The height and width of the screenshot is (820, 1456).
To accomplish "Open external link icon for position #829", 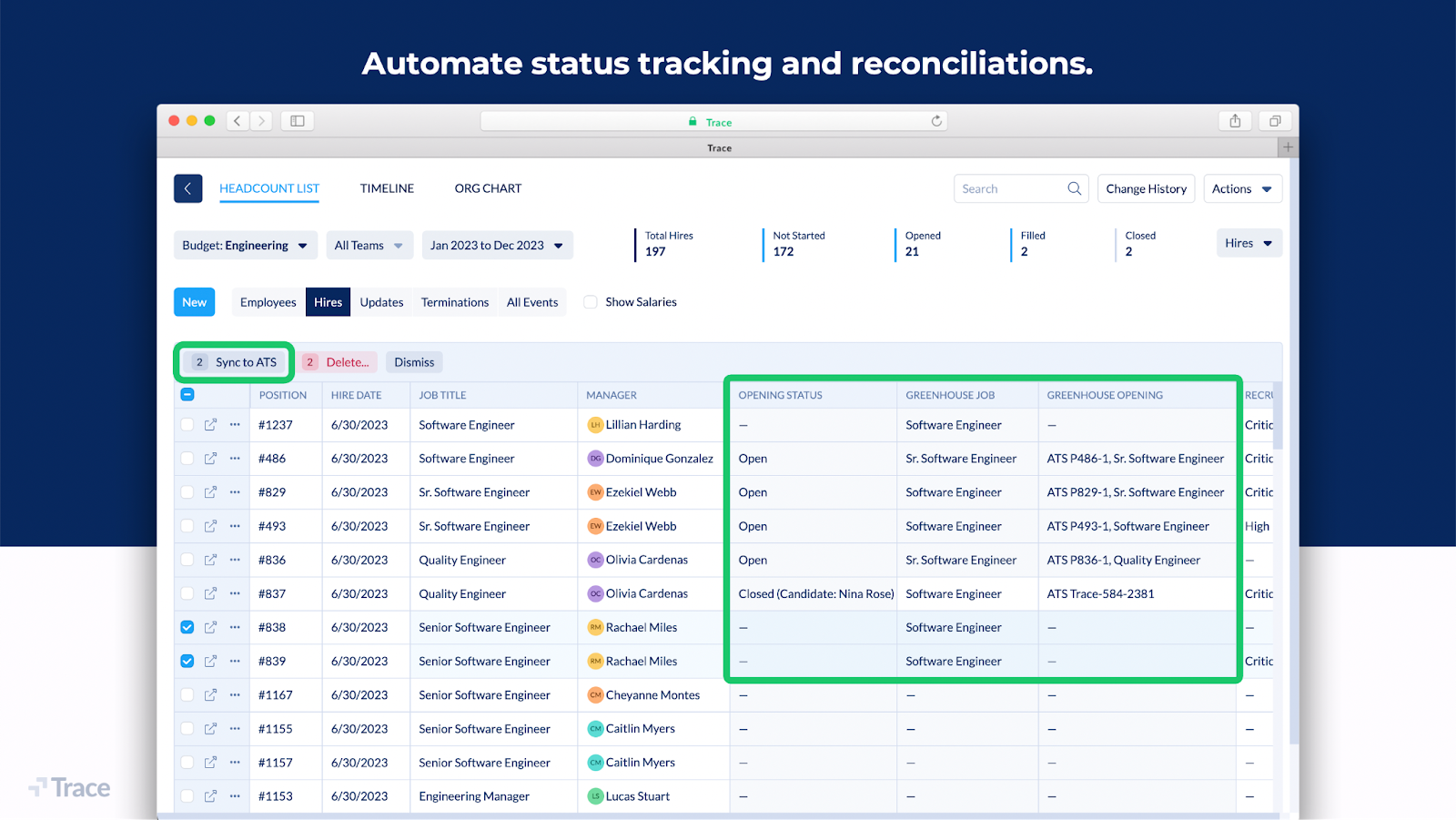I will (210, 492).
